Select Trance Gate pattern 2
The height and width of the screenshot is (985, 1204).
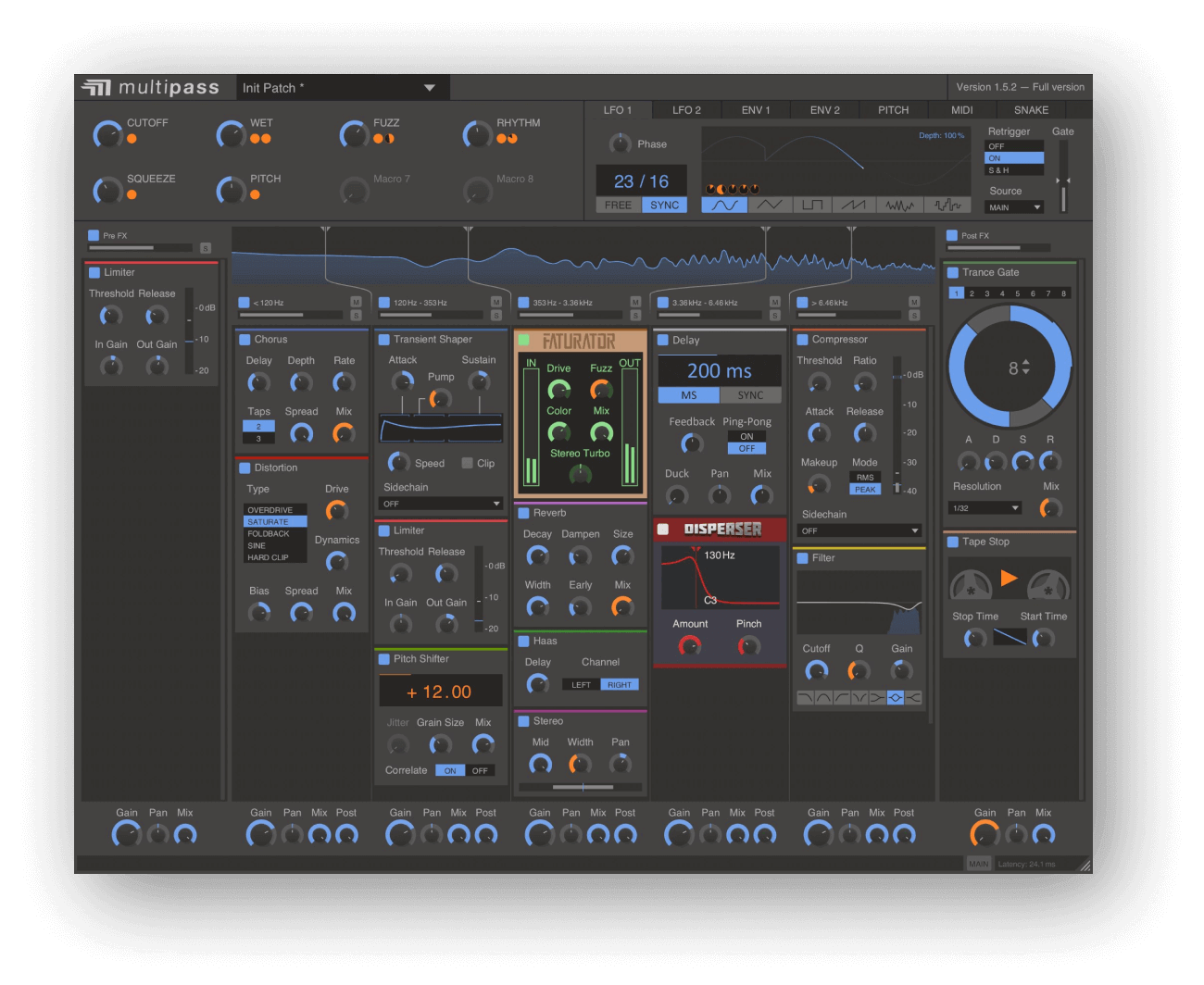click(x=972, y=293)
